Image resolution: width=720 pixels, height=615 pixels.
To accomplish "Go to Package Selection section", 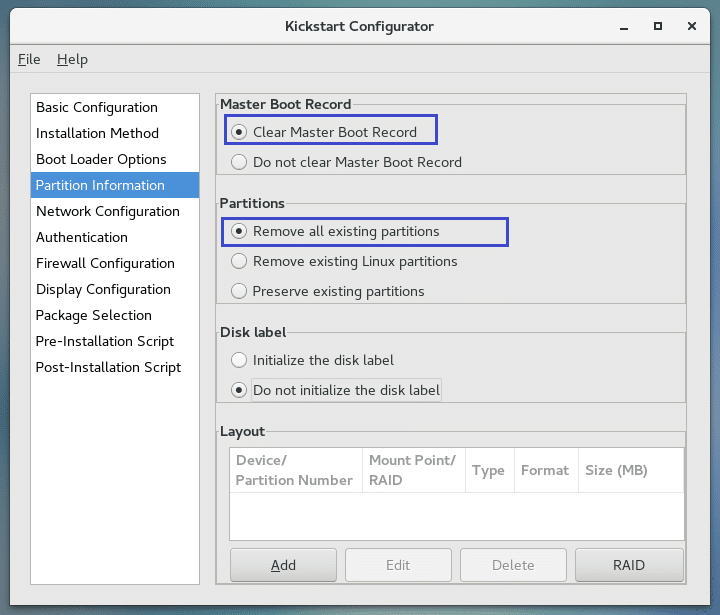I will 94,315.
